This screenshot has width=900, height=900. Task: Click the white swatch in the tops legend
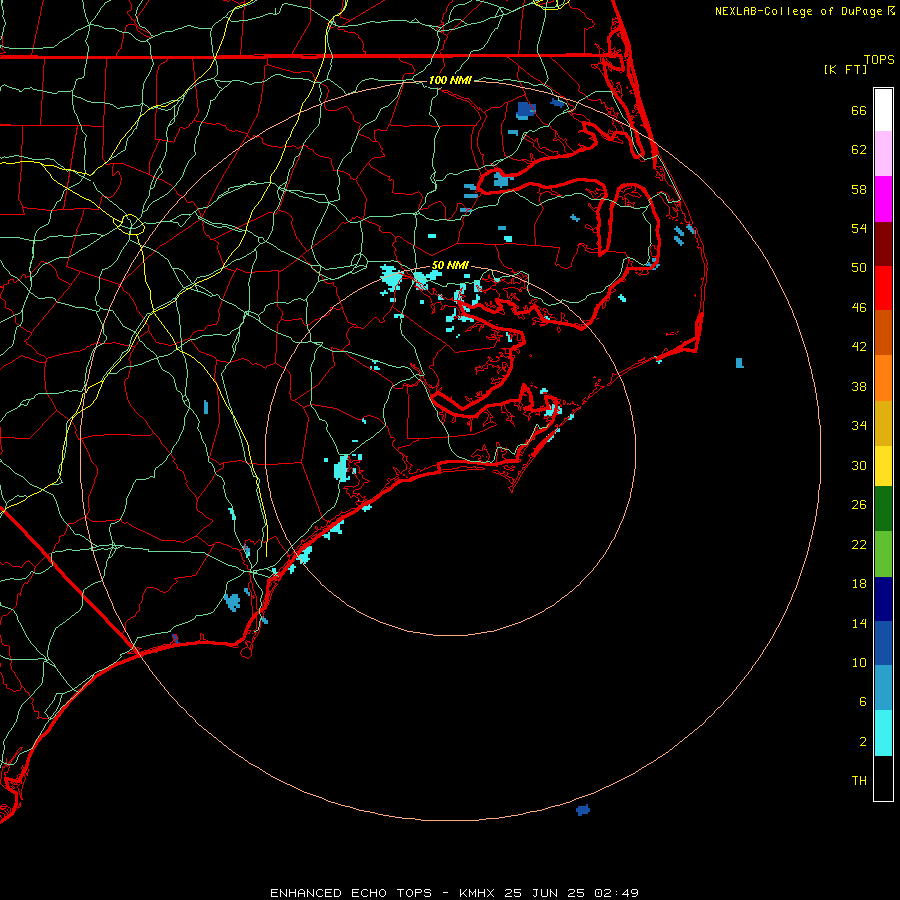click(883, 110)
